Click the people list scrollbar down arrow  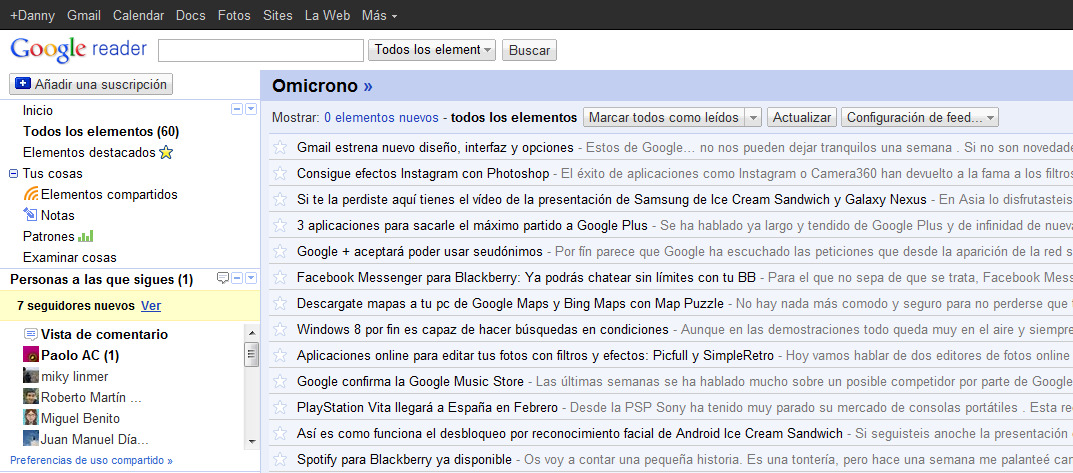pyautogui.click(x=251, y=442)
